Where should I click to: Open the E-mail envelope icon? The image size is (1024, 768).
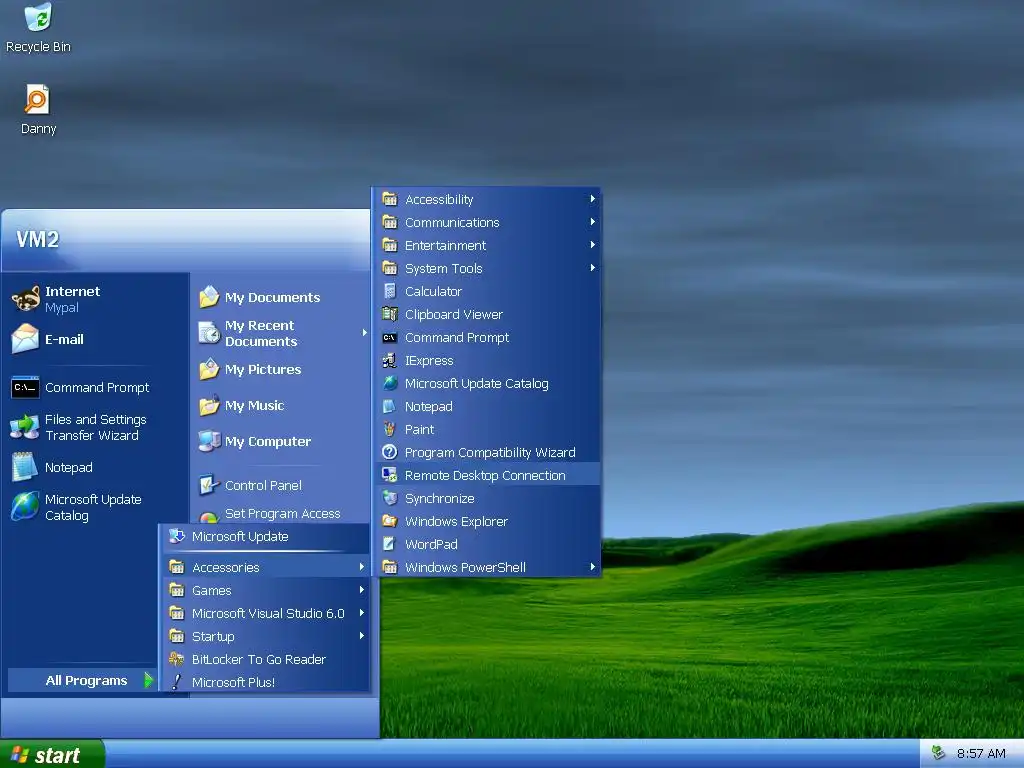(x=25, y=339)
